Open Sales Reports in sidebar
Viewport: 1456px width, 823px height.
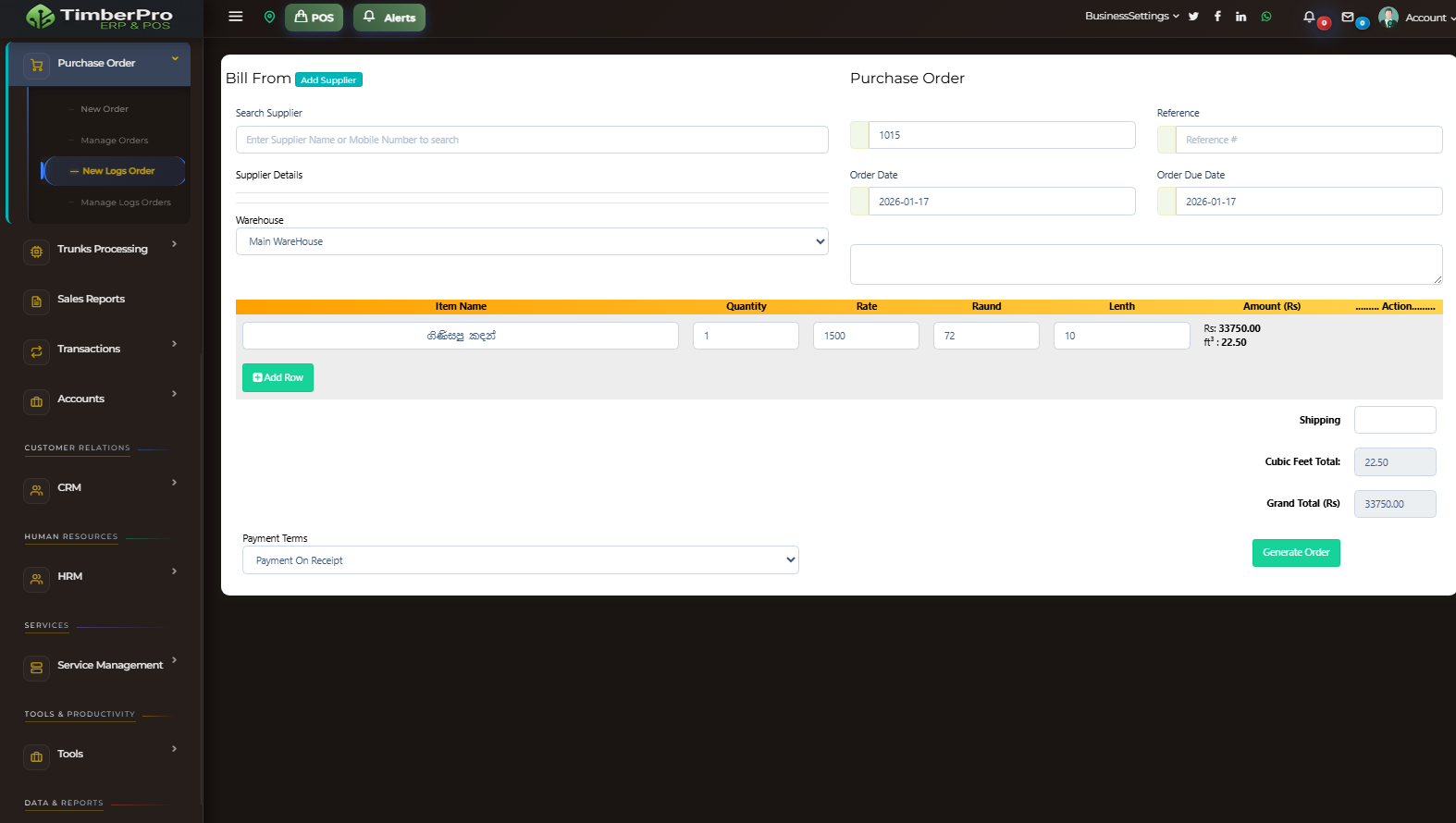[x=91, y=299]
